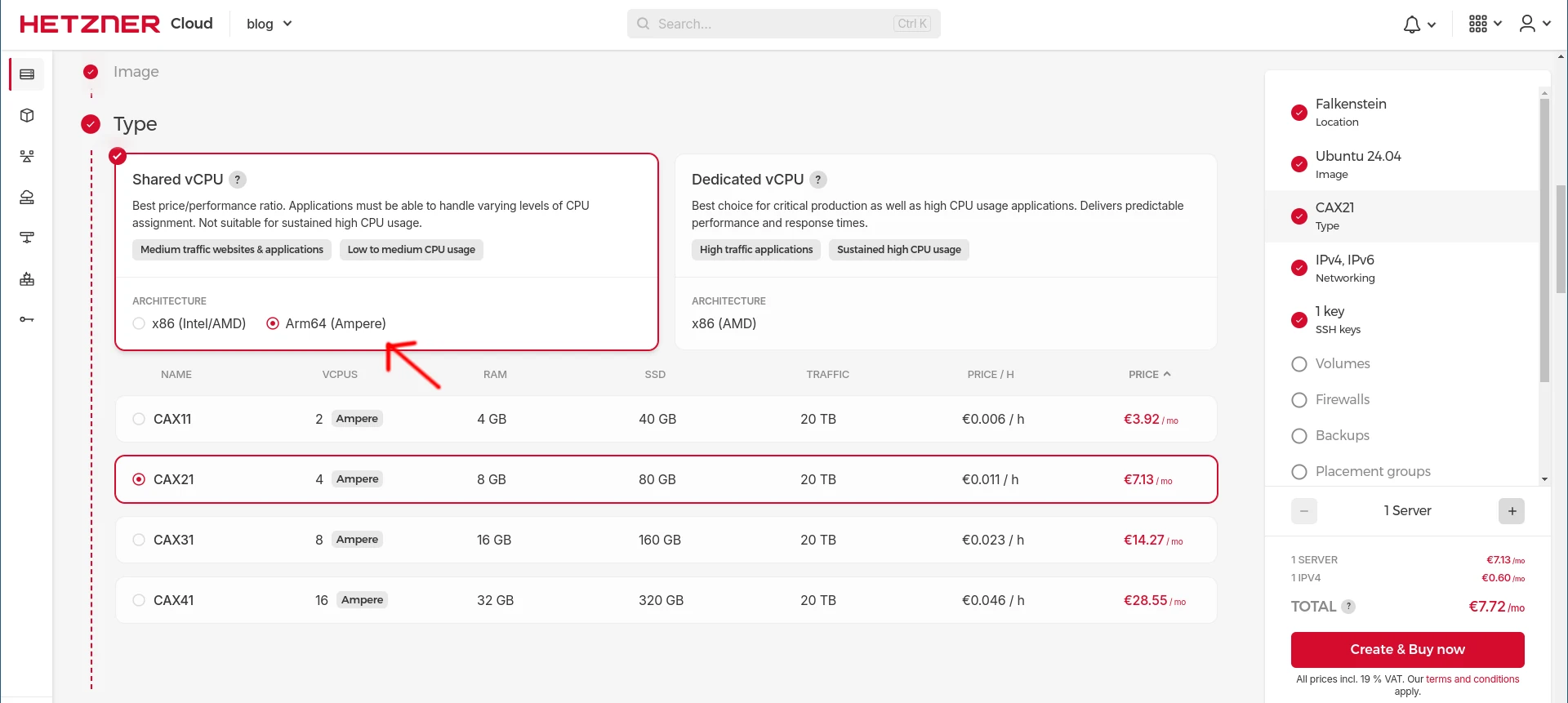Click the €0.006 / h price

(x=993, y=419)
